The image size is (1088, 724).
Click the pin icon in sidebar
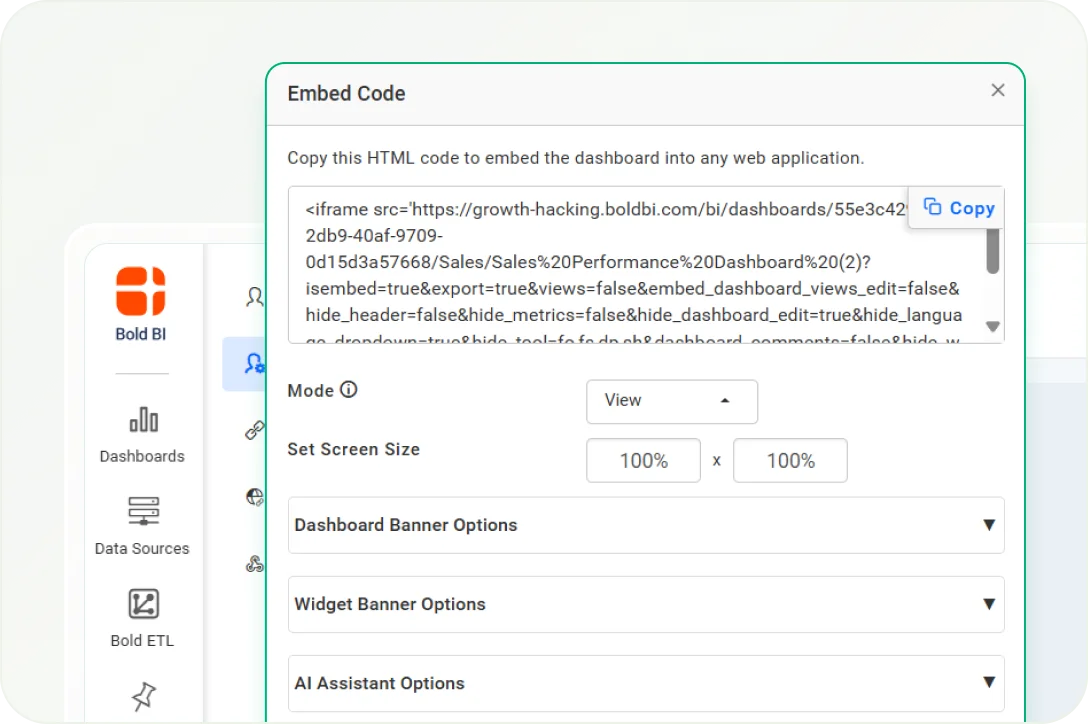143,698
